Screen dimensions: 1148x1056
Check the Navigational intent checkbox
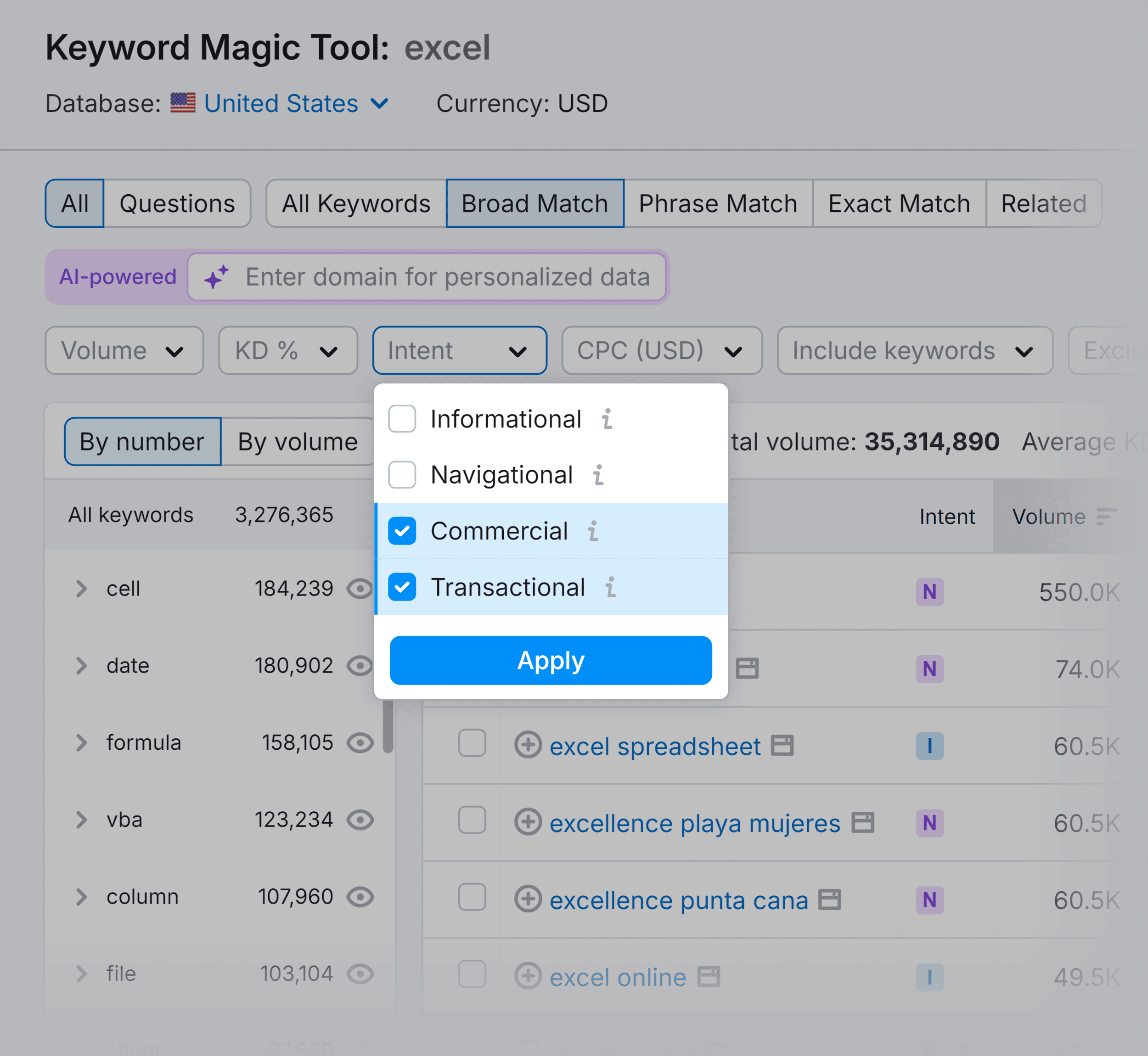[x=402, y=475]
